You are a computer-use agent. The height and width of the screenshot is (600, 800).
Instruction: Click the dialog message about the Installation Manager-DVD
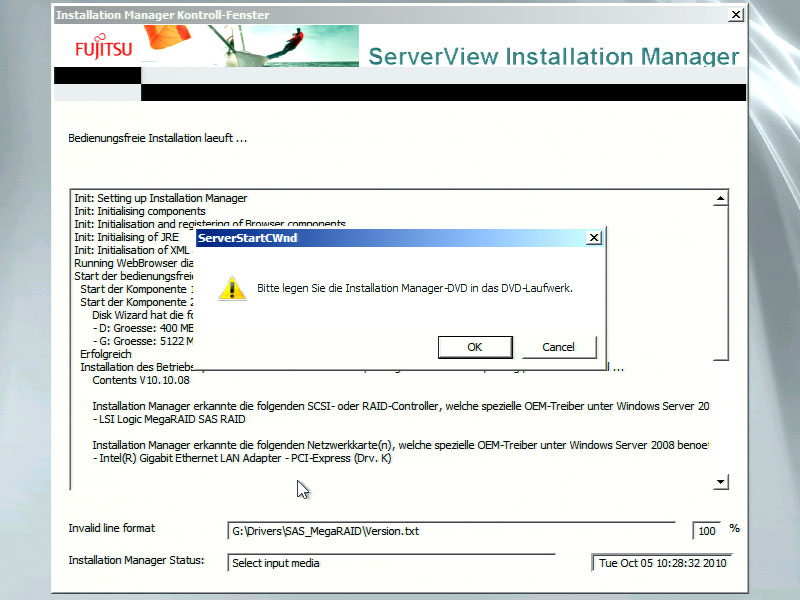pos(415,288)
